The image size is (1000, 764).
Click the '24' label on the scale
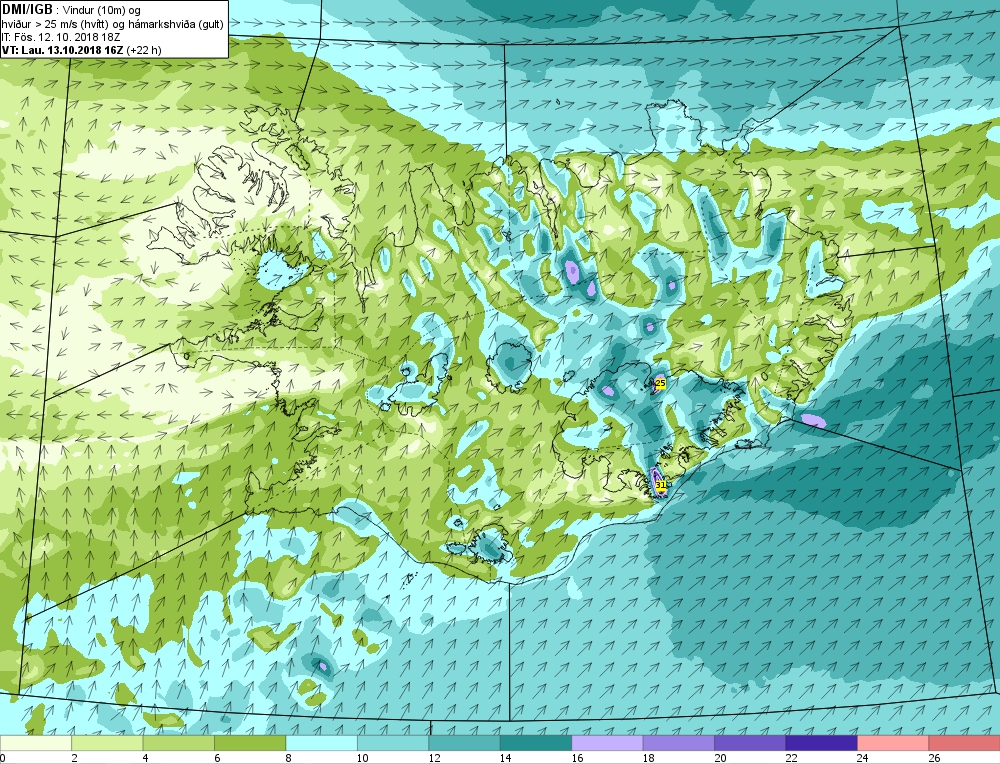tap(863, 758)
